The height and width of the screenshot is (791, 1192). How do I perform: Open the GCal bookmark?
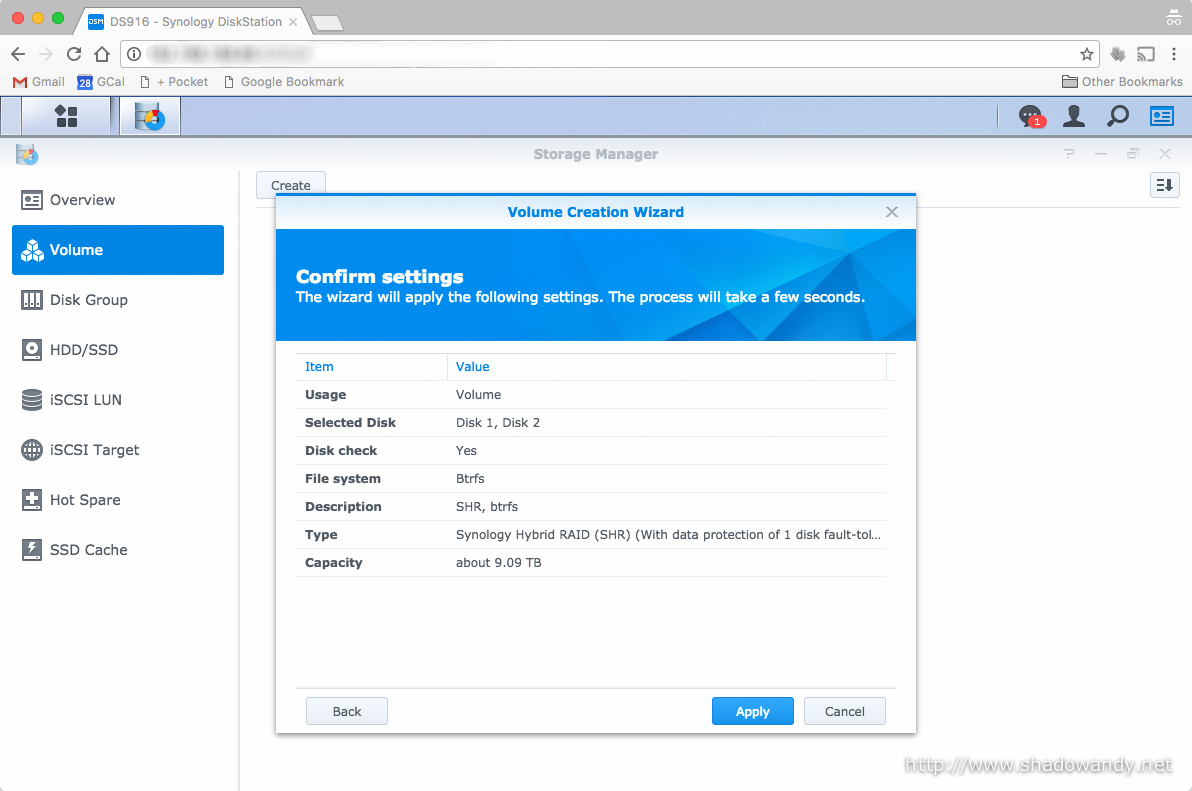[101, 81]
